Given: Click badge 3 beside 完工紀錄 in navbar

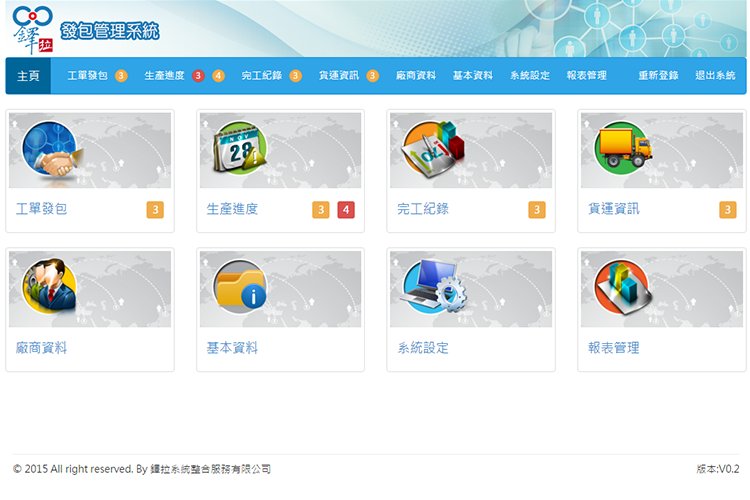Looking at the screenshot, I should (x=296, y=76).
